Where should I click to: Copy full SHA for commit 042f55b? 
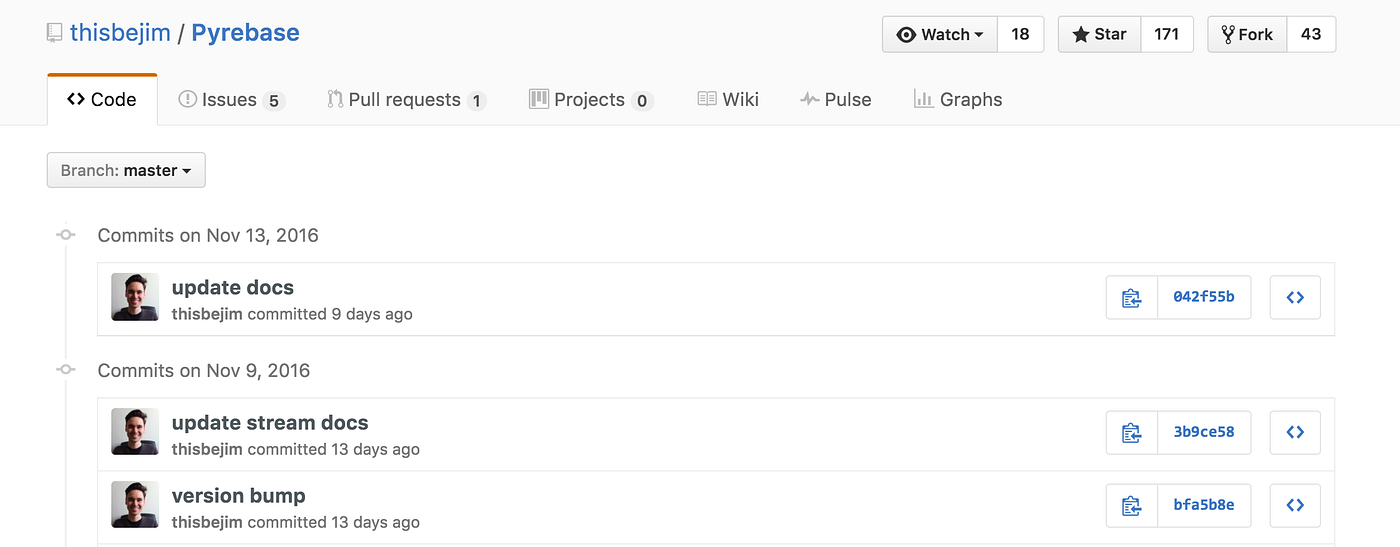[x=1131, y=298]
